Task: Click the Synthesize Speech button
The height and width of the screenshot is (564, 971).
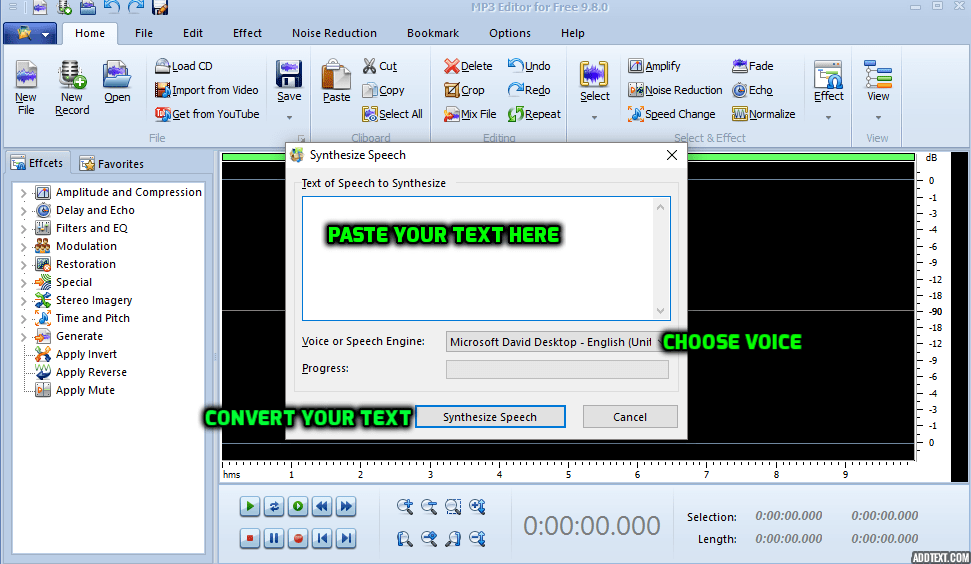Action: click(490, 417)
